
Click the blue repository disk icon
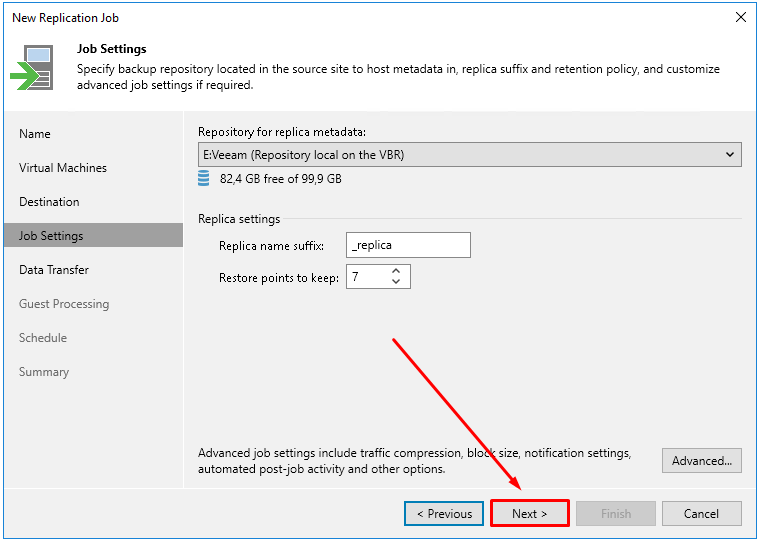coord(204,178)
